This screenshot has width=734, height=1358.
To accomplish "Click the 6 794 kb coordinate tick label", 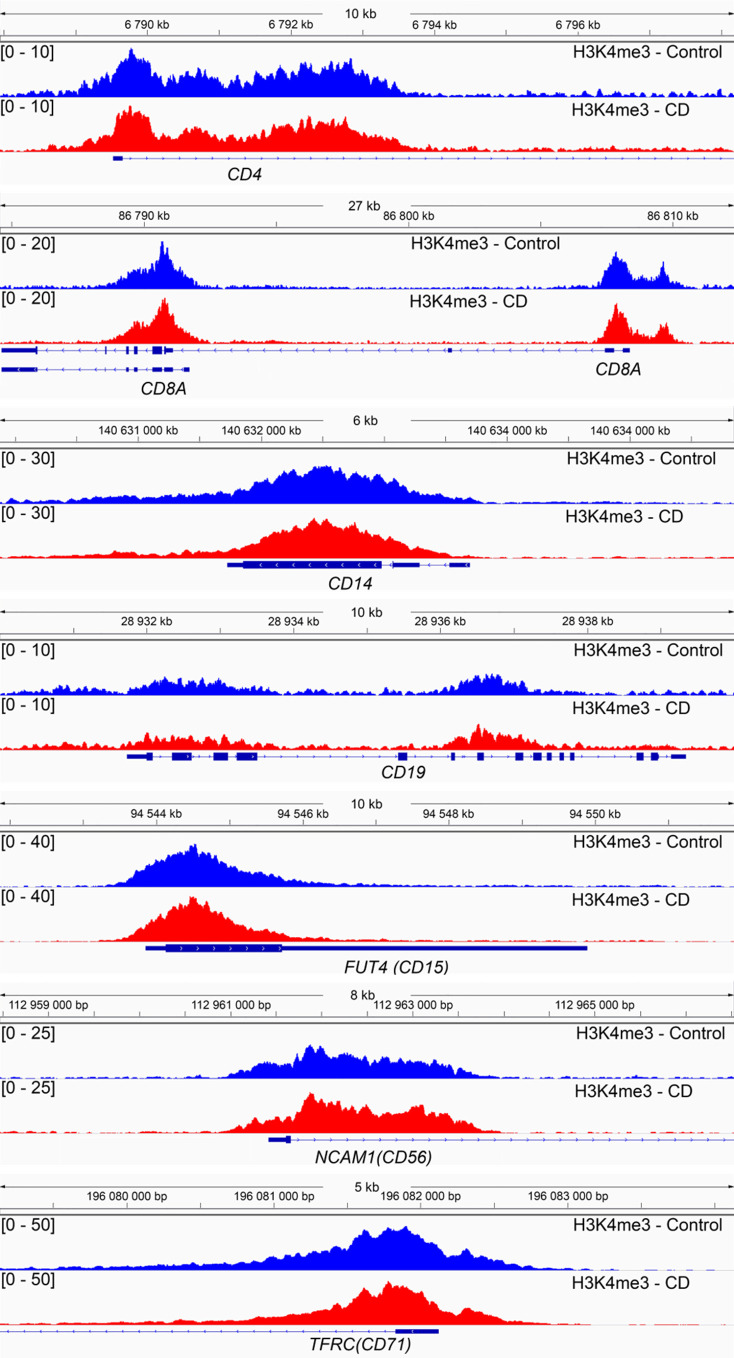I will 433,24.
